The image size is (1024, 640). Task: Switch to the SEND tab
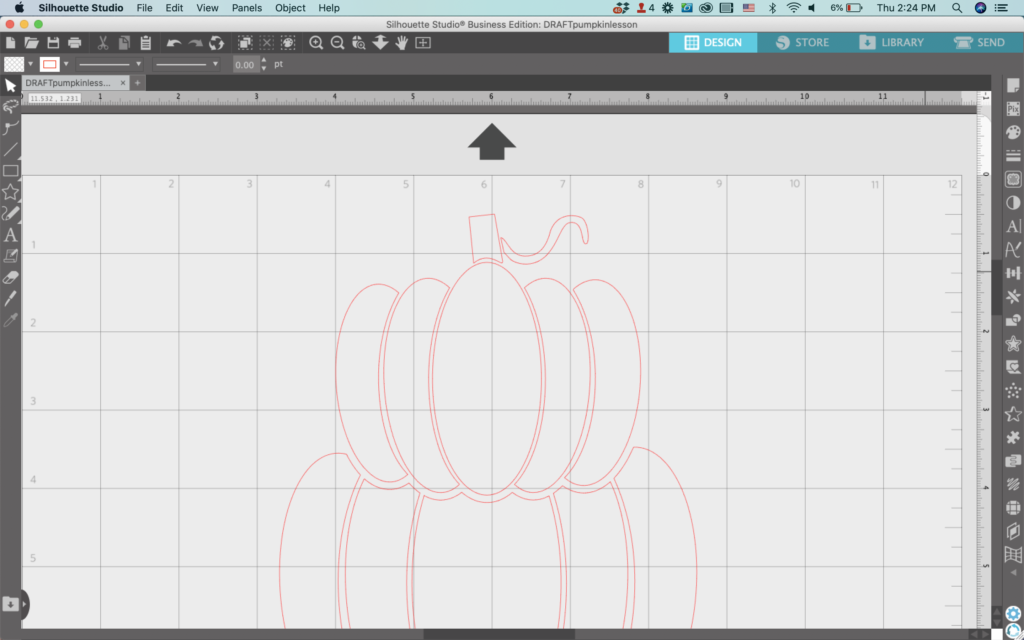(x=980, y=42)
